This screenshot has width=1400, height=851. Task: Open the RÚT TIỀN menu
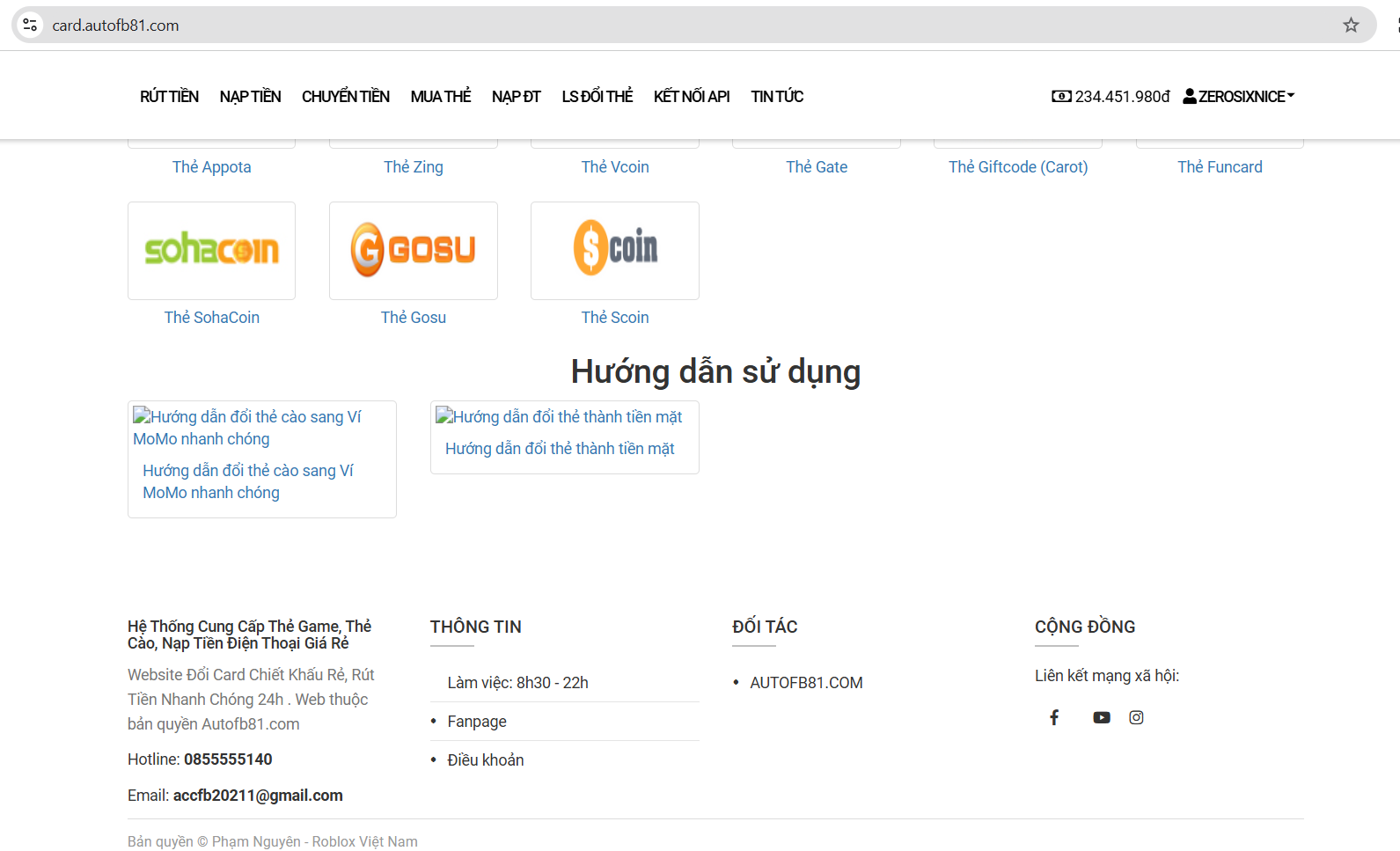coord(169,97)
